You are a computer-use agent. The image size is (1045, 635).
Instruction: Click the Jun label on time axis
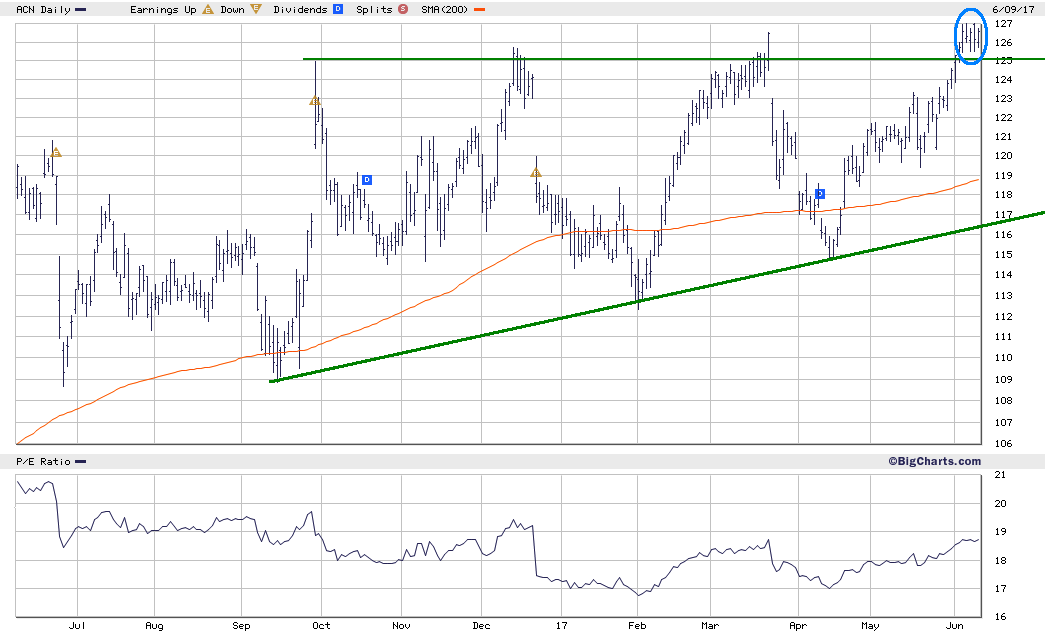pos(955,626)
